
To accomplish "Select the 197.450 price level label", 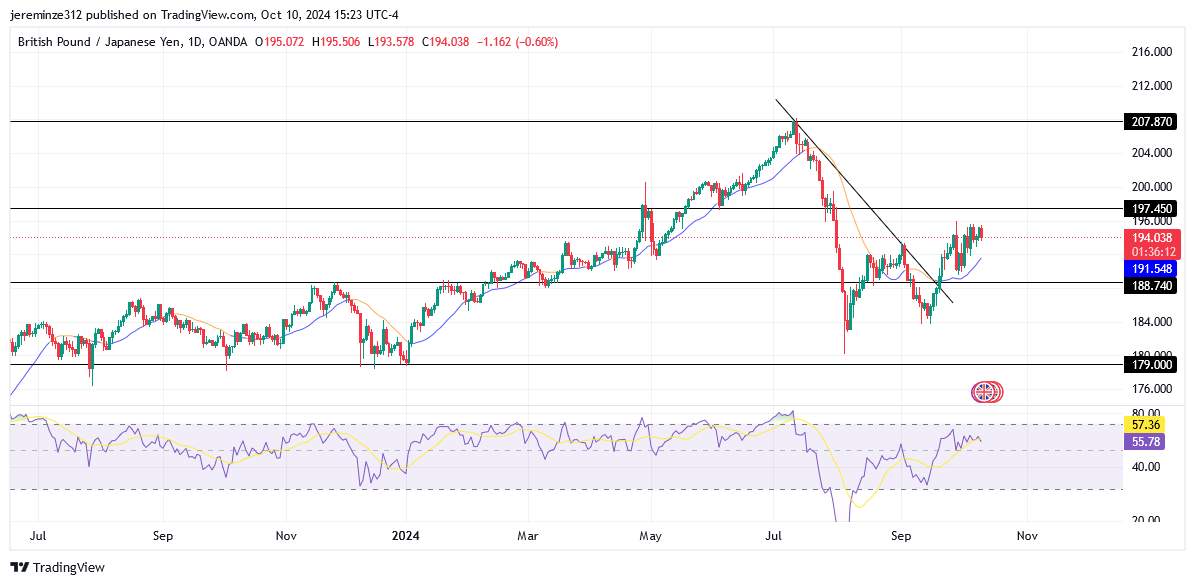I will (1150, 208).
